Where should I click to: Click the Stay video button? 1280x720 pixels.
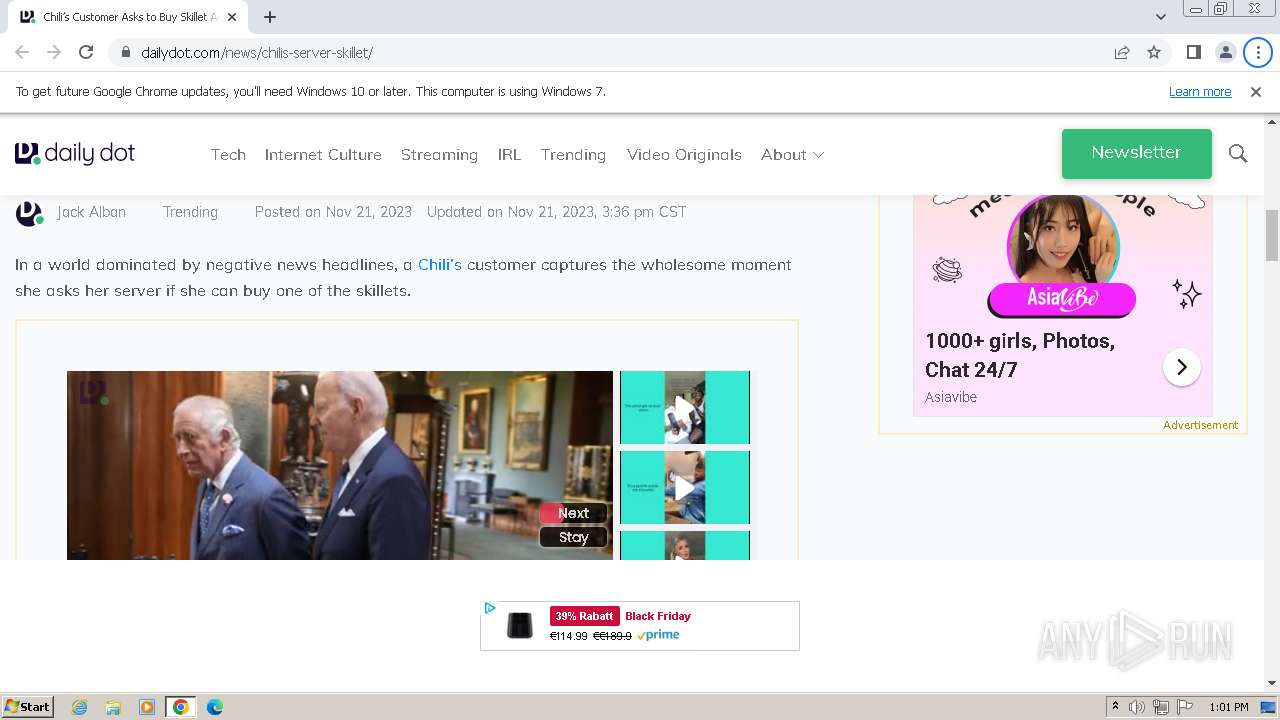point(573,537)
